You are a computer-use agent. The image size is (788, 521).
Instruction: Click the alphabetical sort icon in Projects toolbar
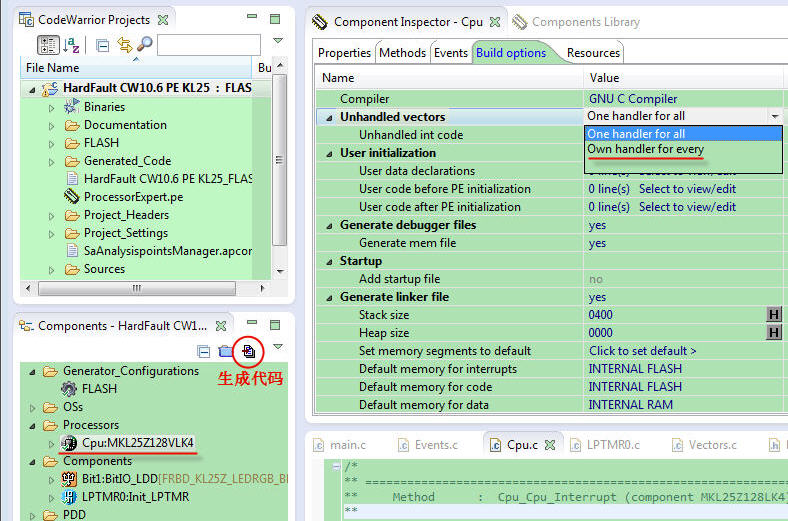(x=71, y=45)
